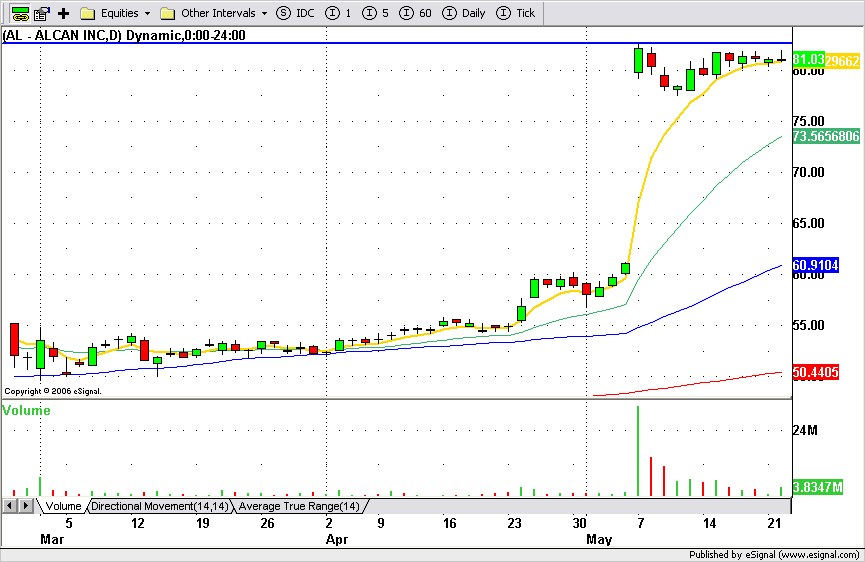Click the properties page icon in toolbar
The image size is (865, 562).
[x=42, y=13]
